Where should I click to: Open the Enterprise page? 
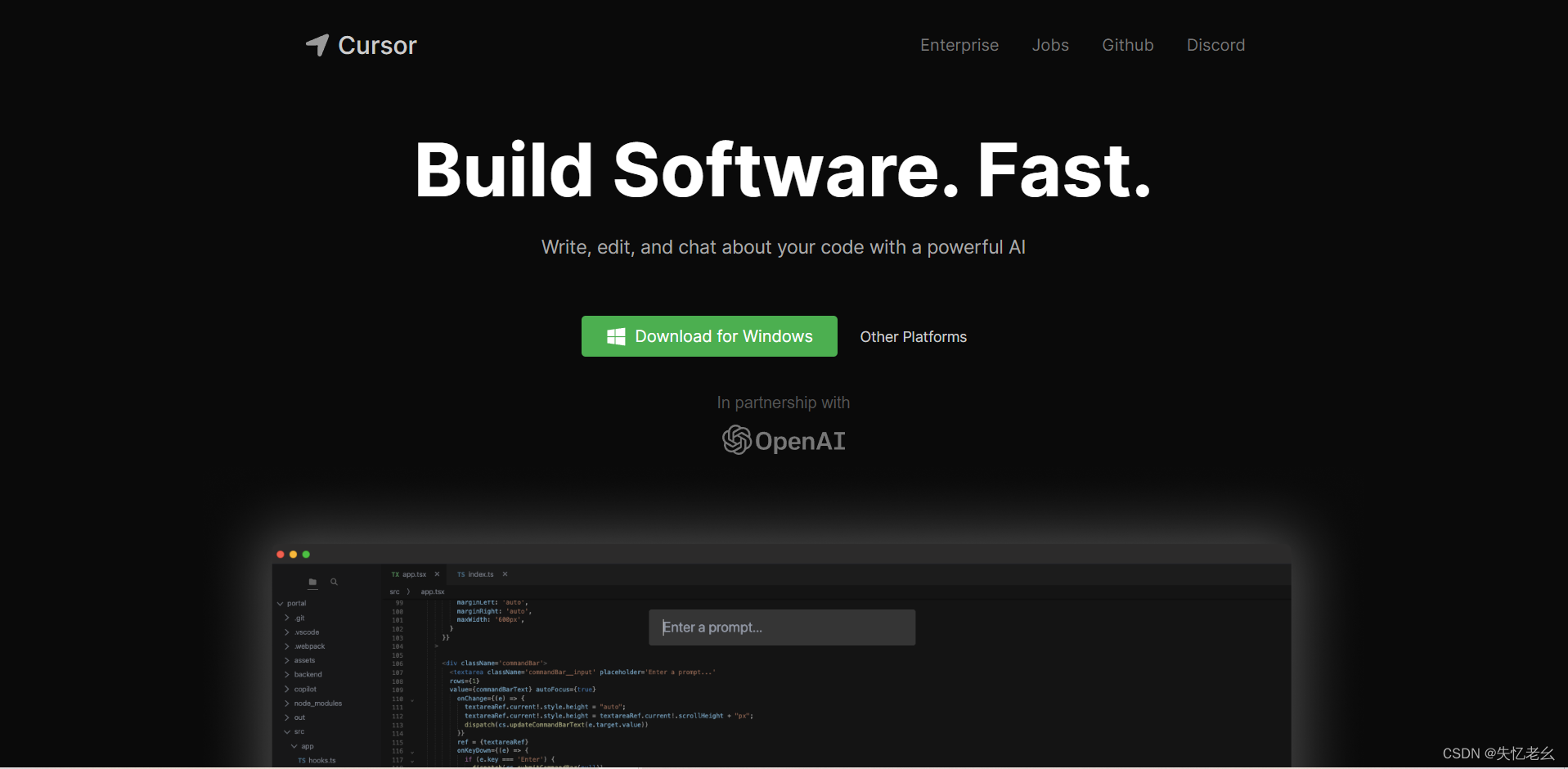pos(959,45)
